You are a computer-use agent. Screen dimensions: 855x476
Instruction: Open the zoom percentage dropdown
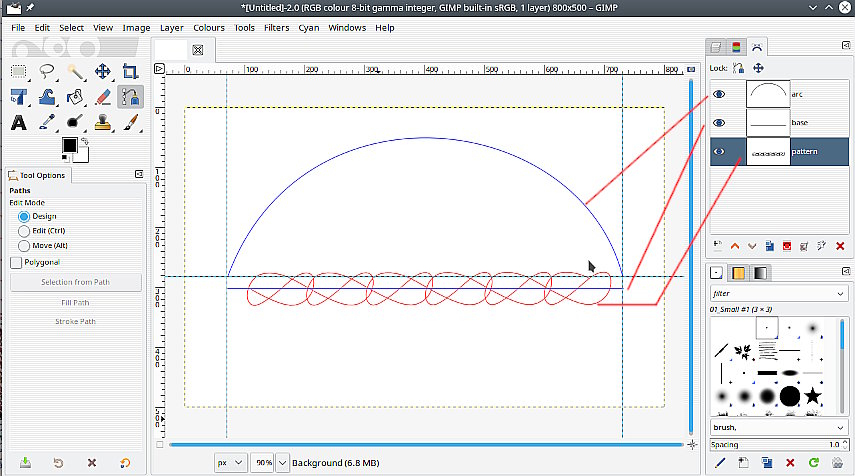pyautogui.click(x=282, y=463)
